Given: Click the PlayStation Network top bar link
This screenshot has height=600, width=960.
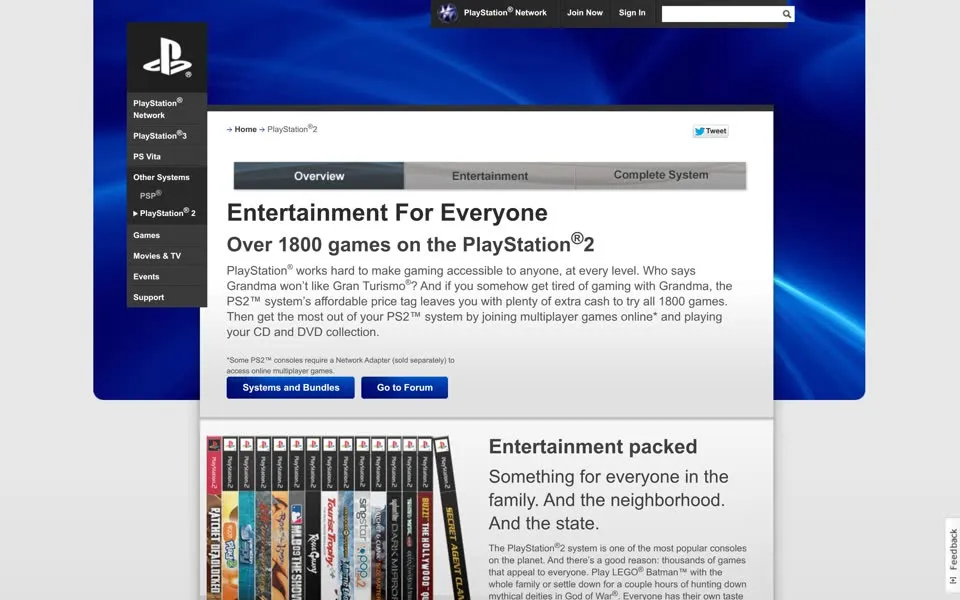Looking at the screenshot, I should pos(505,13).
